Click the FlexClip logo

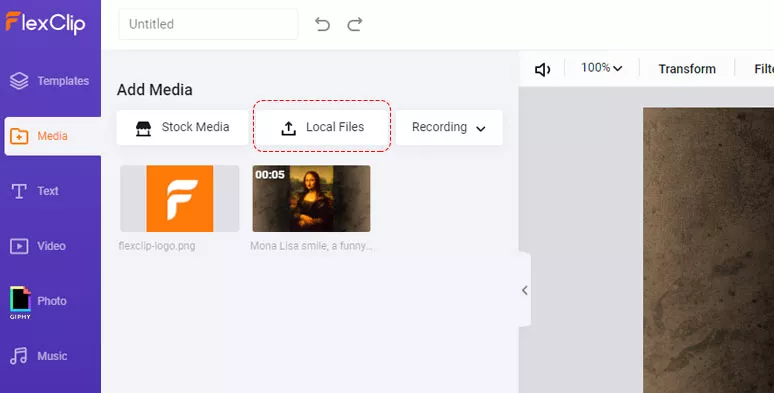pyautogui.click(x=45, y=23)
